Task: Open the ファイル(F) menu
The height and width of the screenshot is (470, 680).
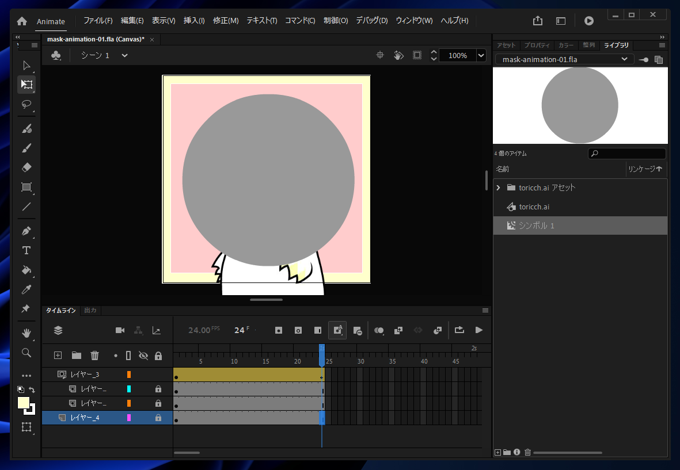Action: pos(98,20)
